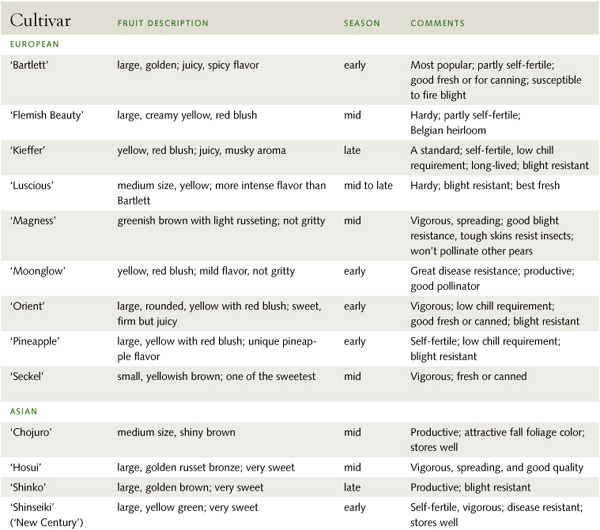Viewport: 600px width, 530px height.
Task: Click the Cultivar column heading
Action: [40, 20]
